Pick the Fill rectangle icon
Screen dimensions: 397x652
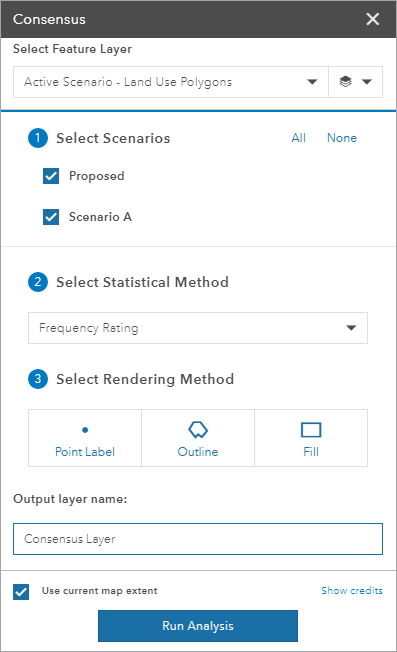(x=311, y=430)
